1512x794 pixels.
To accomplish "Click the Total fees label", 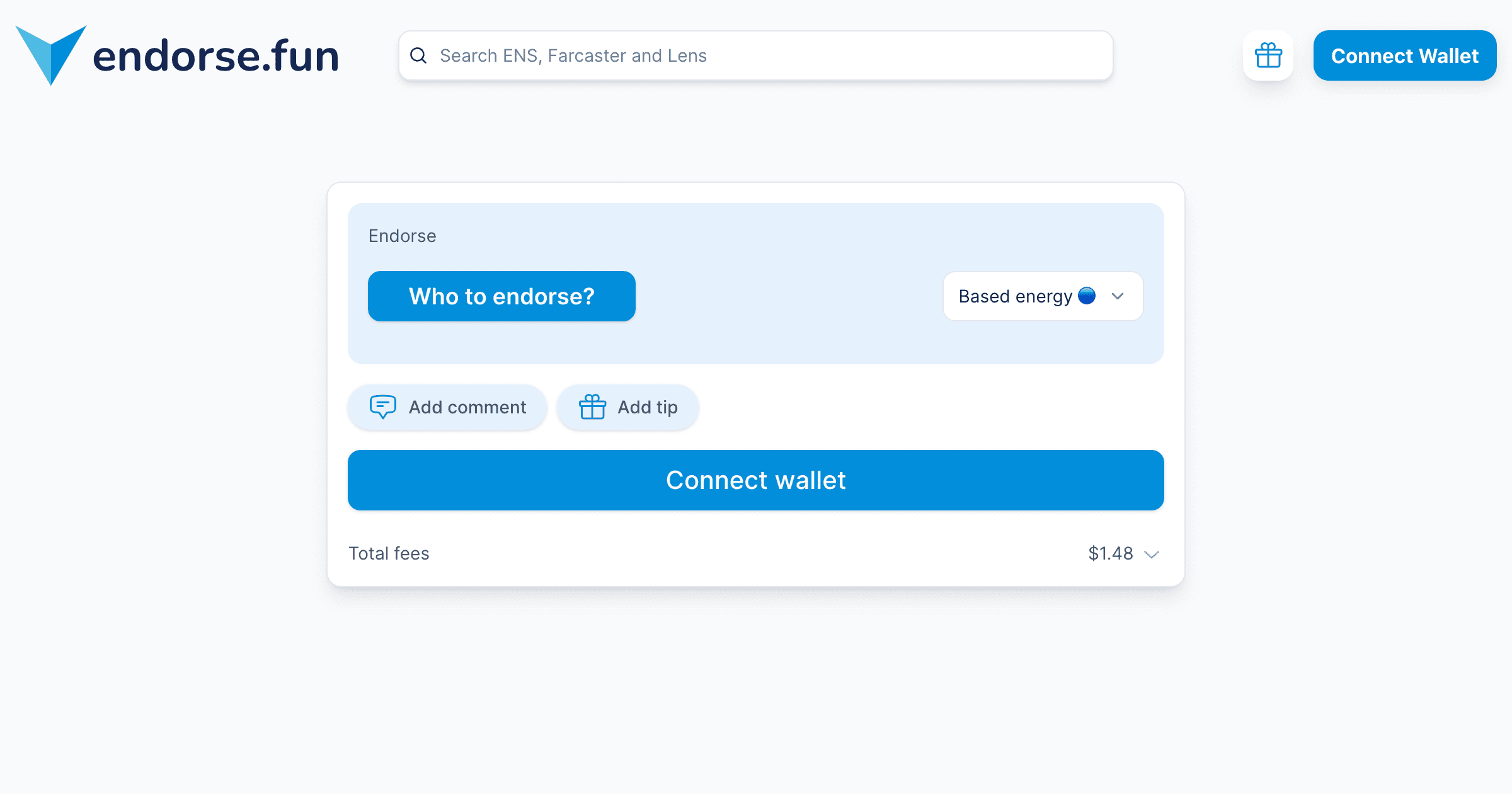I will click(x=389, y=553).
